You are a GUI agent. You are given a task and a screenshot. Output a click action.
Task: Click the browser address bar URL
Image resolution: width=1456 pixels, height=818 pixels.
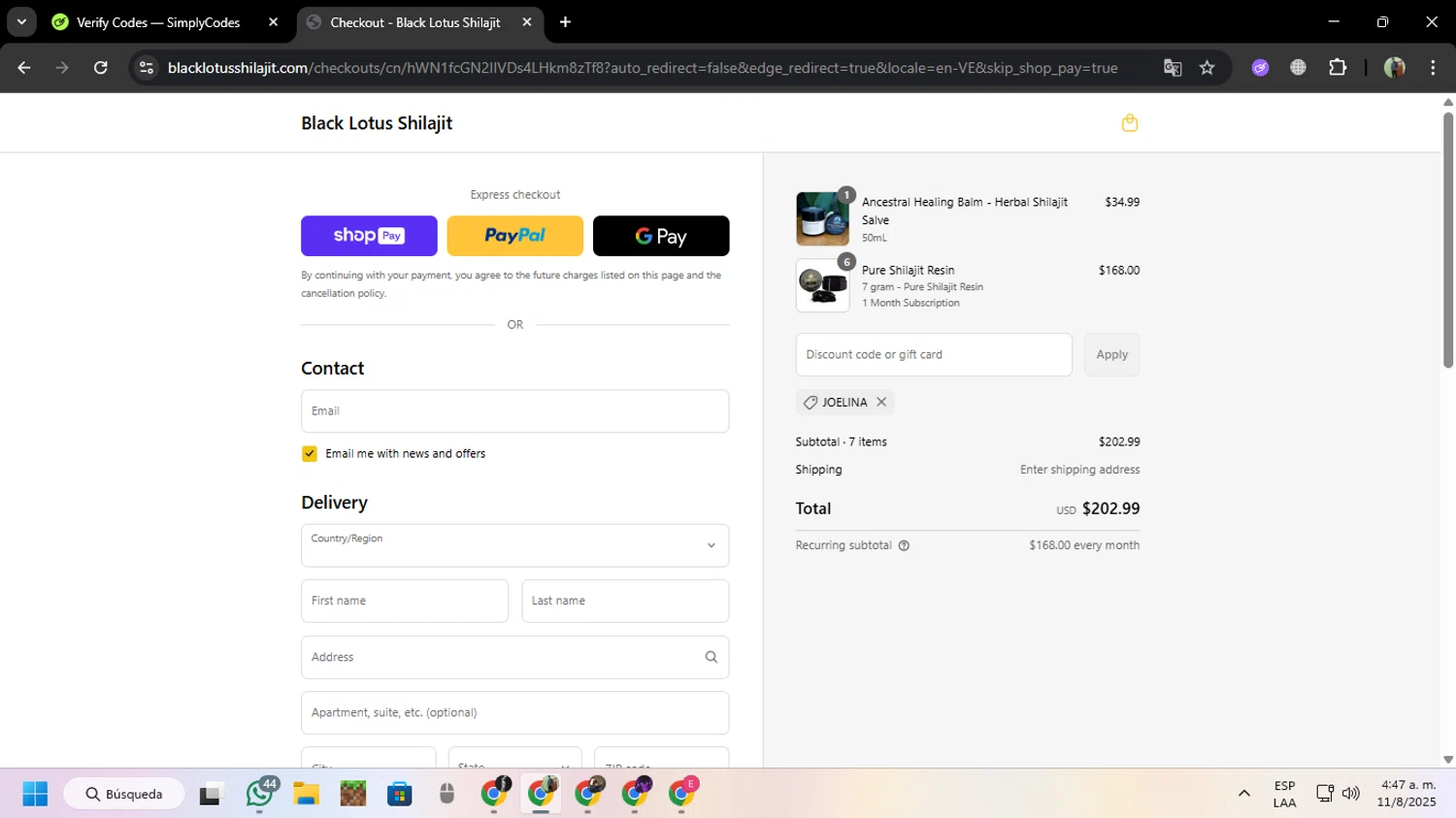pyautogui.click(x=643, y=68)
